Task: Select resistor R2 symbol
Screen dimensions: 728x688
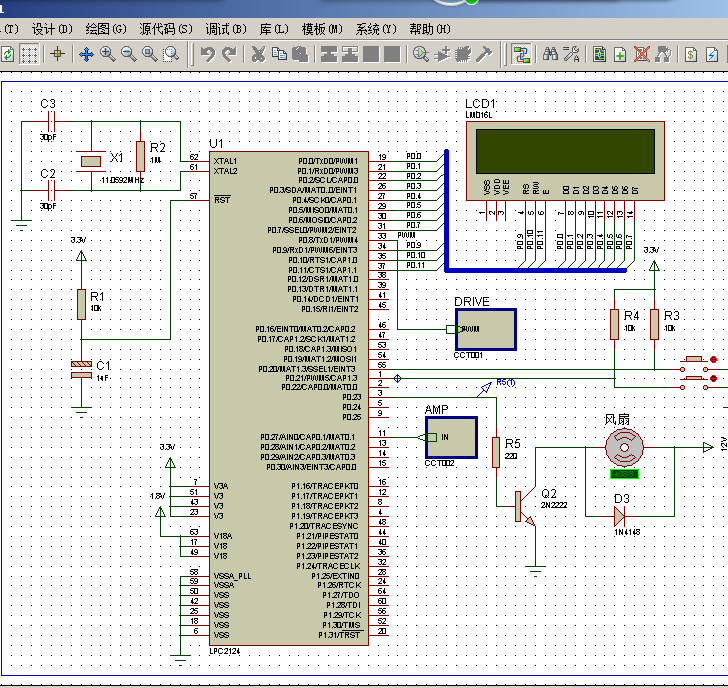Action: [x=140, y=156]
